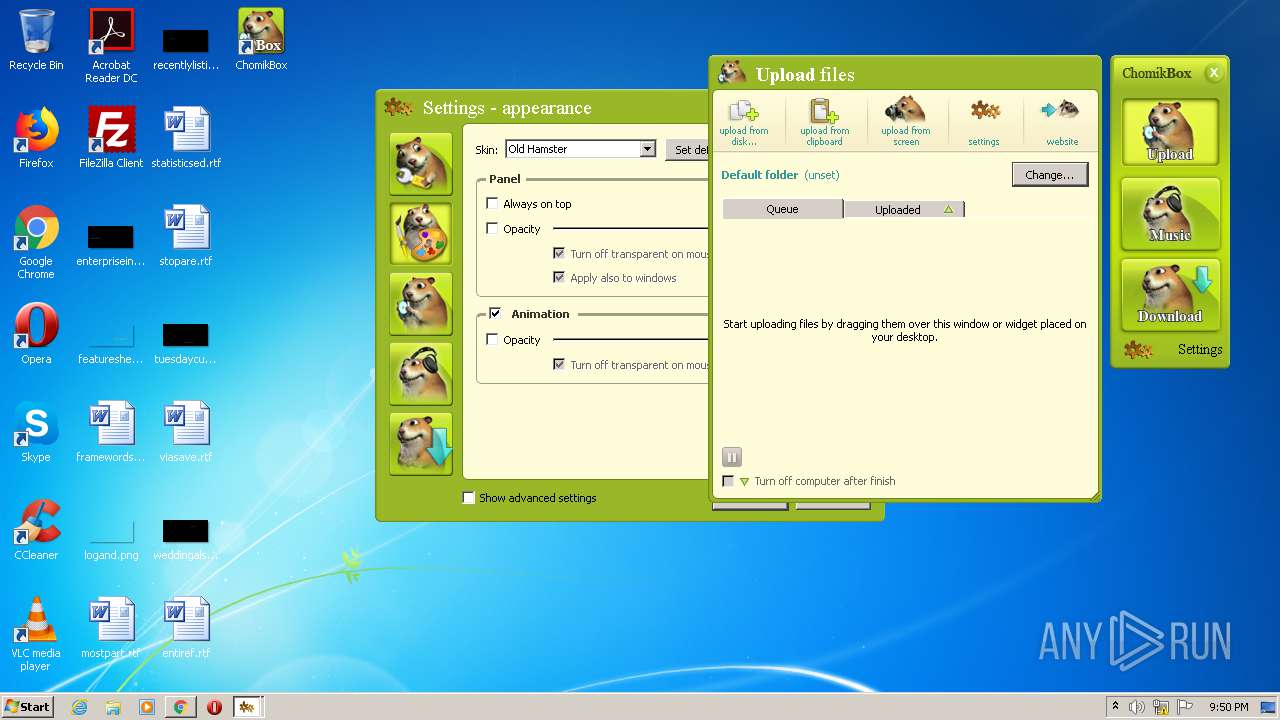This screenshot has height=720, width=1280.
Task: Open the clock showing 9:50 PM
Action: (1229, 707)
